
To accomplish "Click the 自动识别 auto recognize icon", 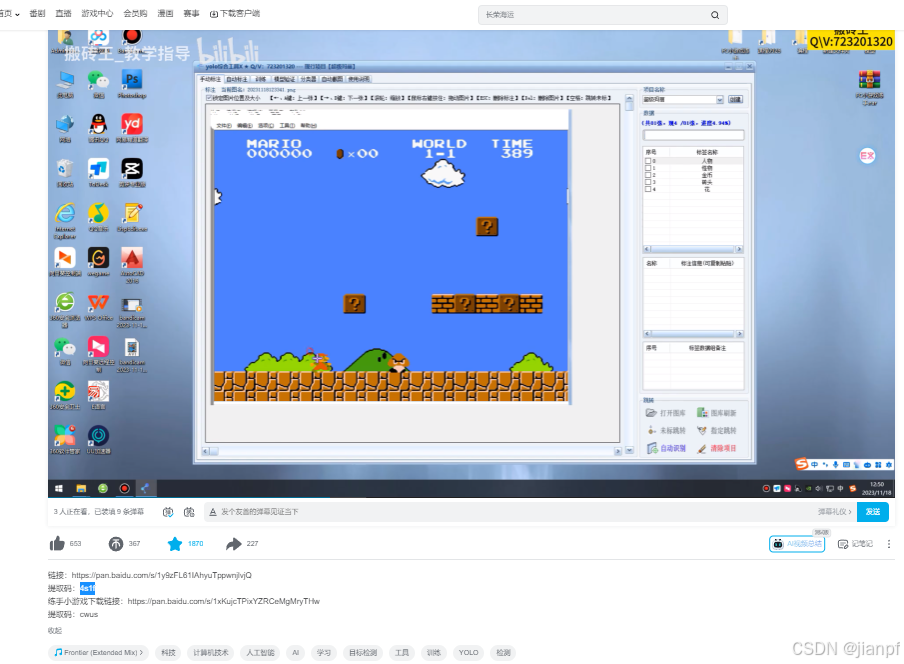I will [x=652, y=448].
